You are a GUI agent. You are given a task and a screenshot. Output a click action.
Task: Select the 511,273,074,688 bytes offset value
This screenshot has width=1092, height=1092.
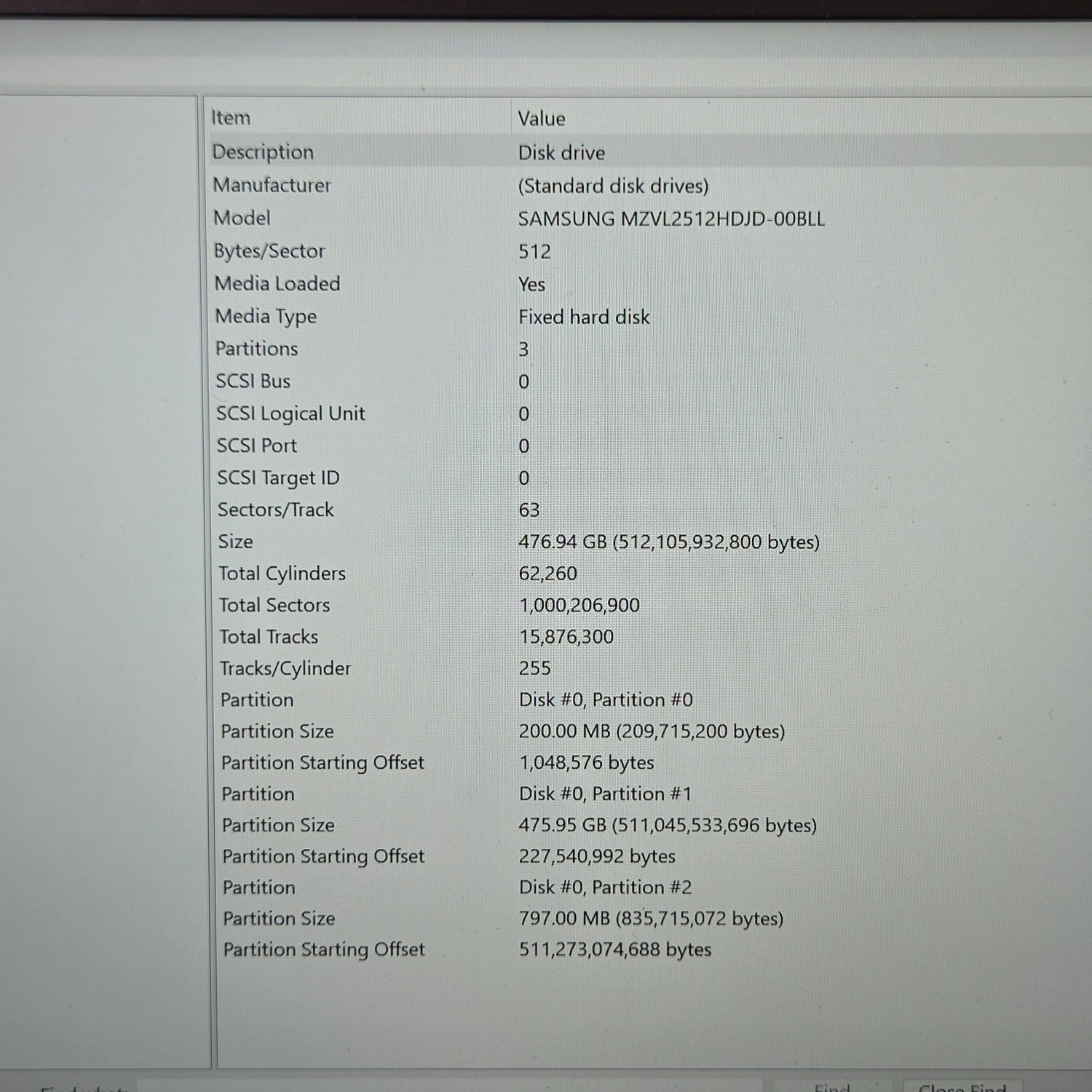[x=615, y=949]
